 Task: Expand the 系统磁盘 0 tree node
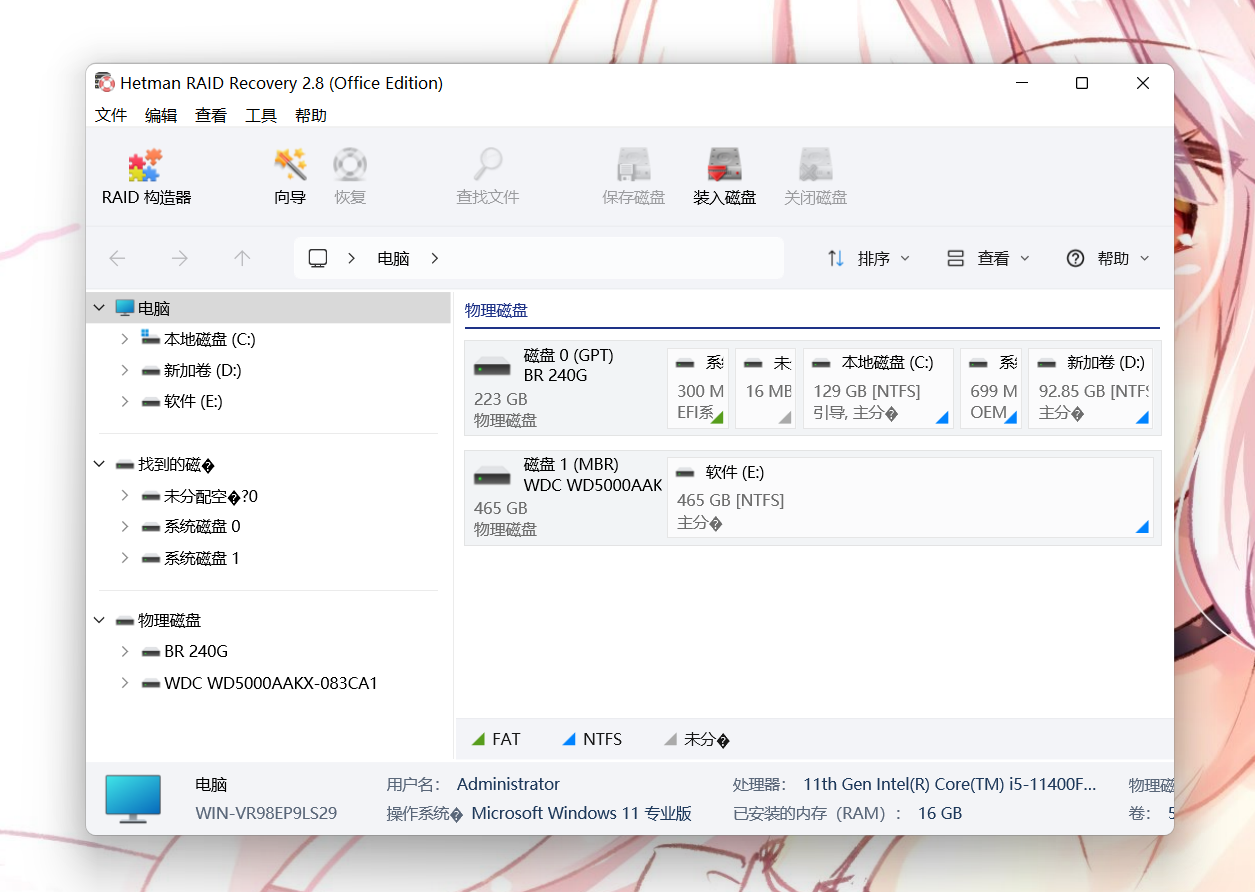point(124,526)
